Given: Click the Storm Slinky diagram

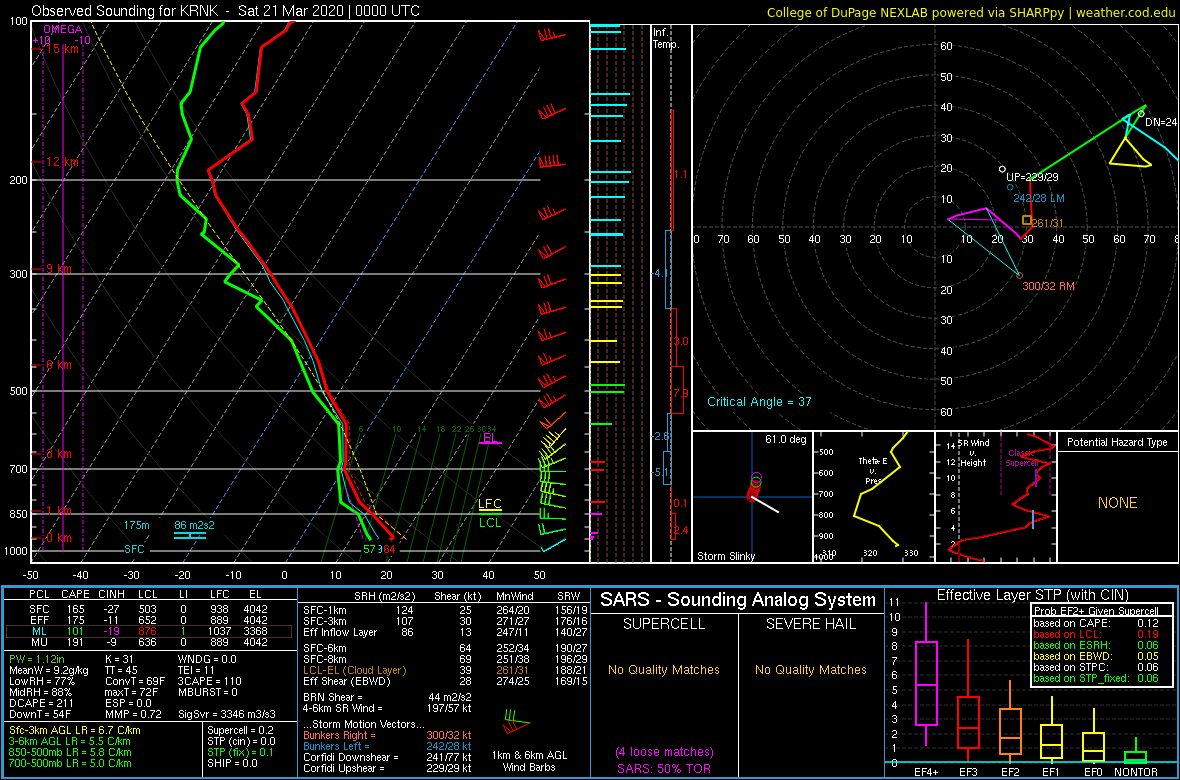Looking at the screenshot, I should [x=751, y=497].
